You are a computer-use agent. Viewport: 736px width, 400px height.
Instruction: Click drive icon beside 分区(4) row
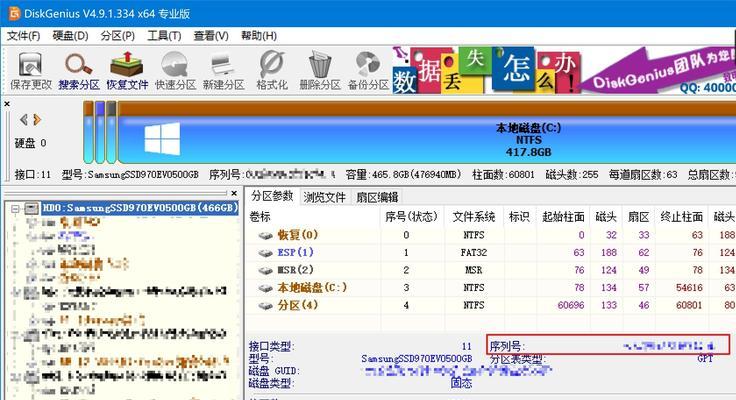(x=266, y=306)
